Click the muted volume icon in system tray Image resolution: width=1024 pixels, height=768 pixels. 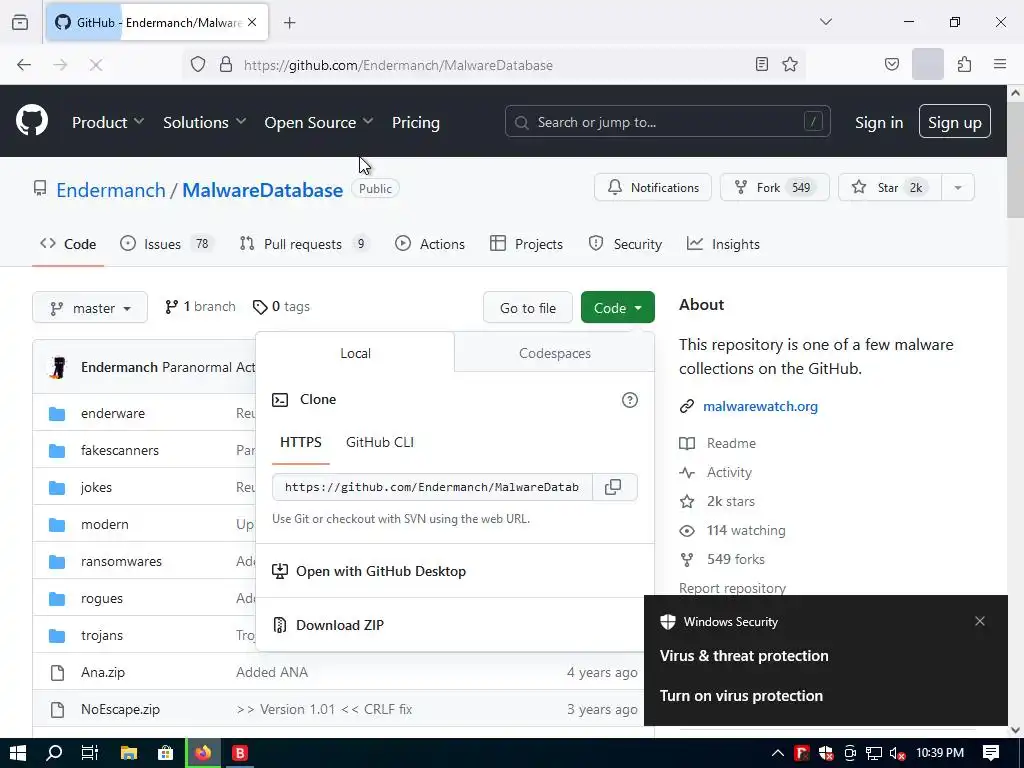(x=897, y=754)
